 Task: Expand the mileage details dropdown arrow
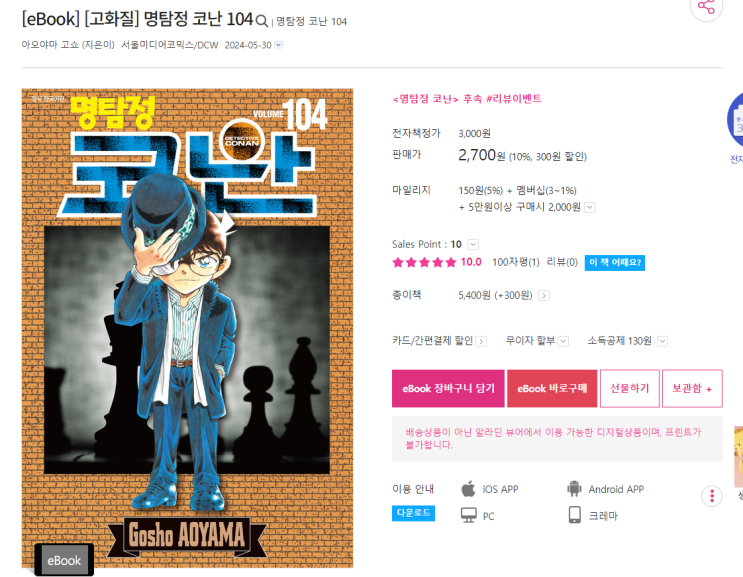(x=590, y=207)
